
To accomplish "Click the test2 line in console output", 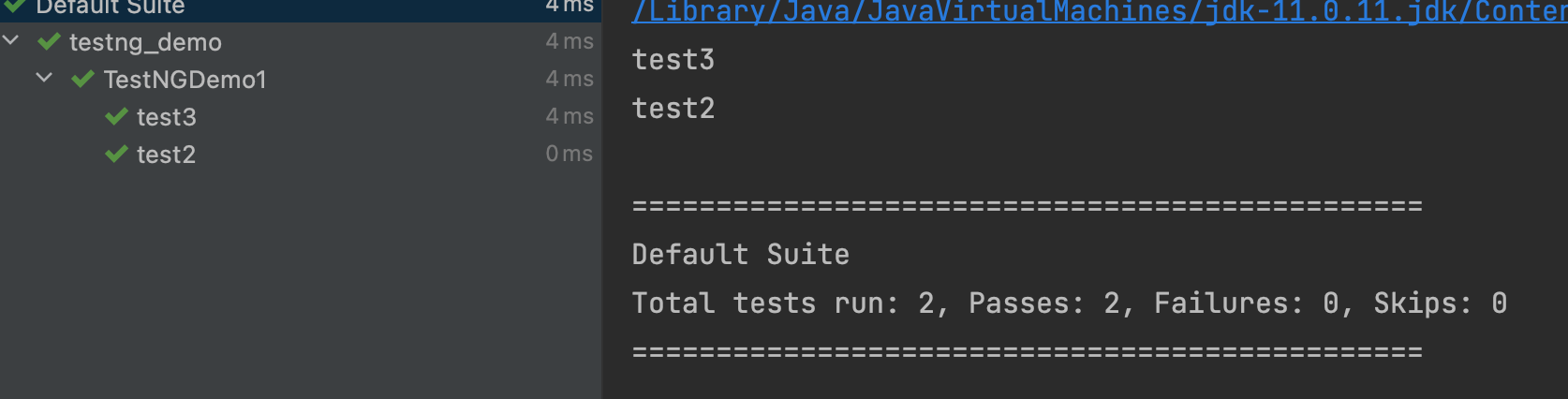I will pos(673,109).
